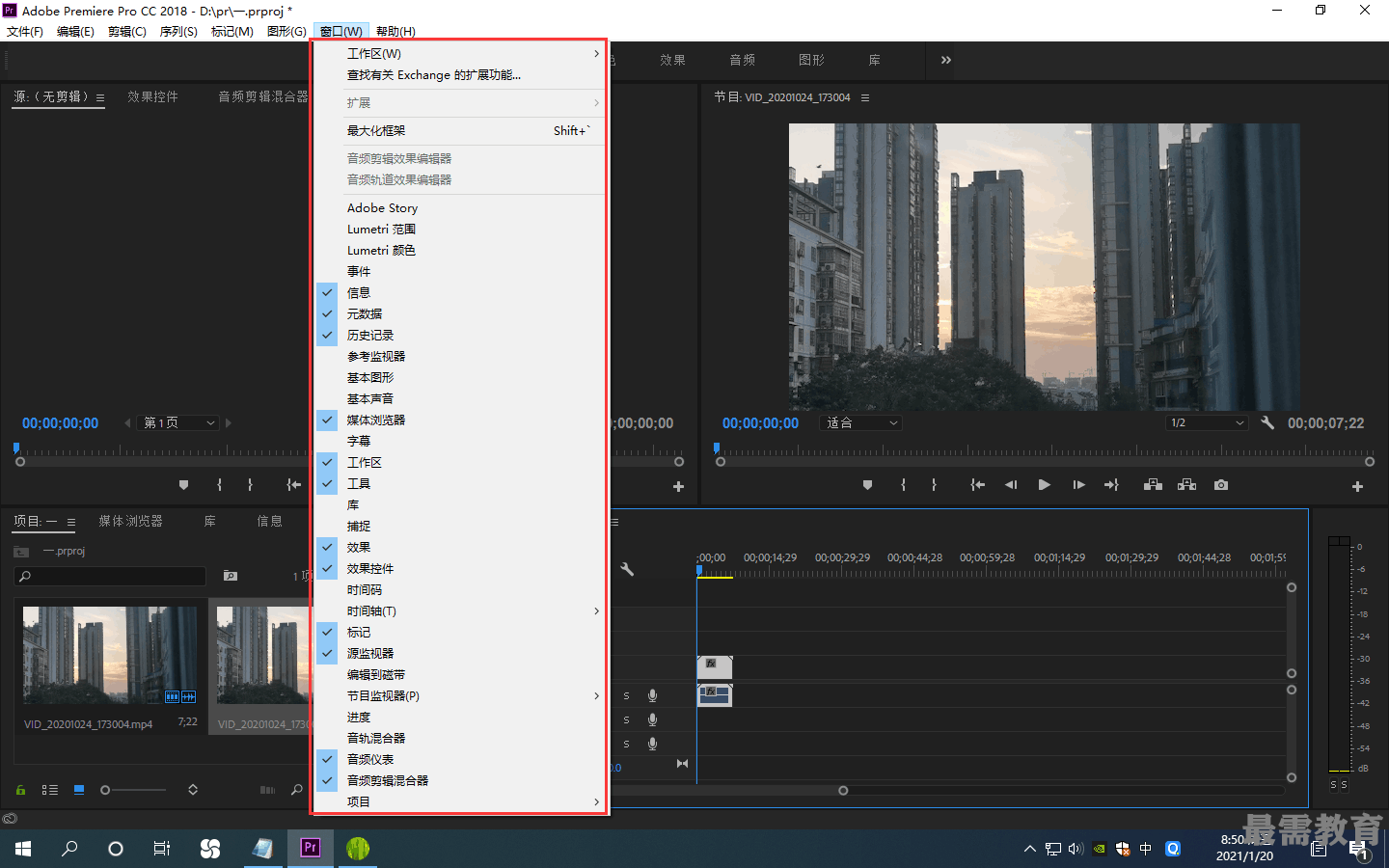Image resolution: width=1389 pixels, height=868 pixels.
Task: Play the program monitor video
Action: click(1044, 485)
